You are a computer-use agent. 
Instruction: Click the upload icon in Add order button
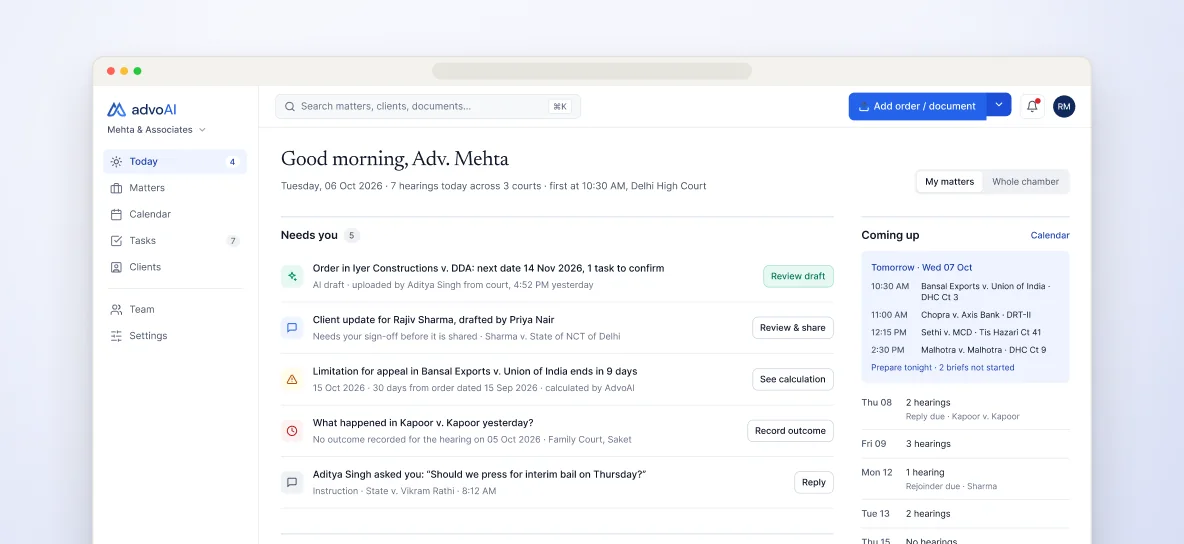point(864,107)
